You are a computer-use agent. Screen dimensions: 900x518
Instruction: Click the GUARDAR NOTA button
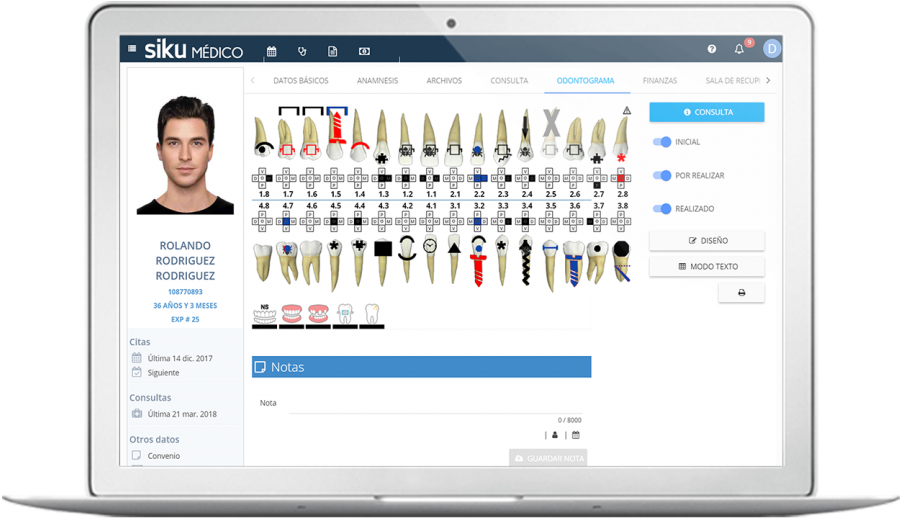coord(548,458)
